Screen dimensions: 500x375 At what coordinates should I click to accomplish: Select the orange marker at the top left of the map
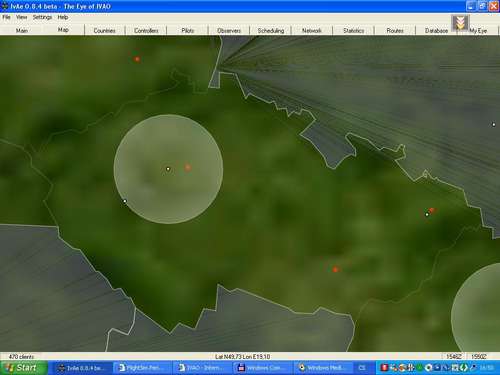click(x=137, y=59)
